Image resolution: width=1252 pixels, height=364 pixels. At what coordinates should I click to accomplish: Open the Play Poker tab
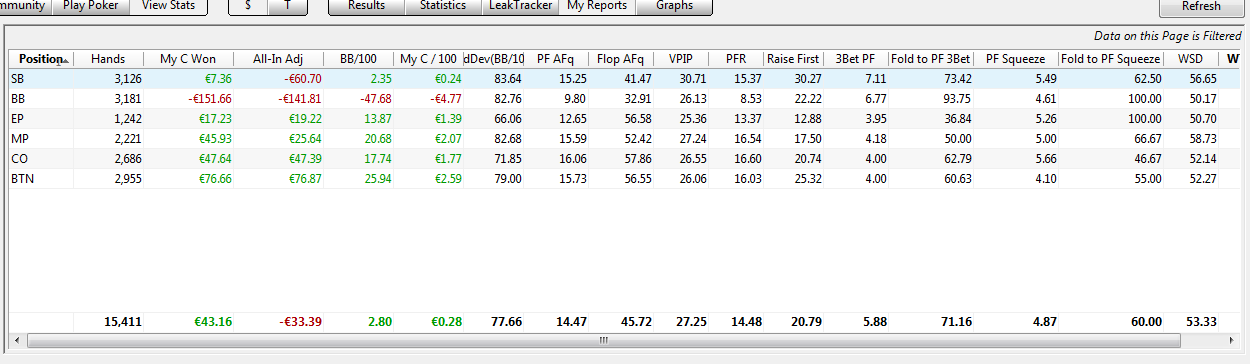click(90, 6)
